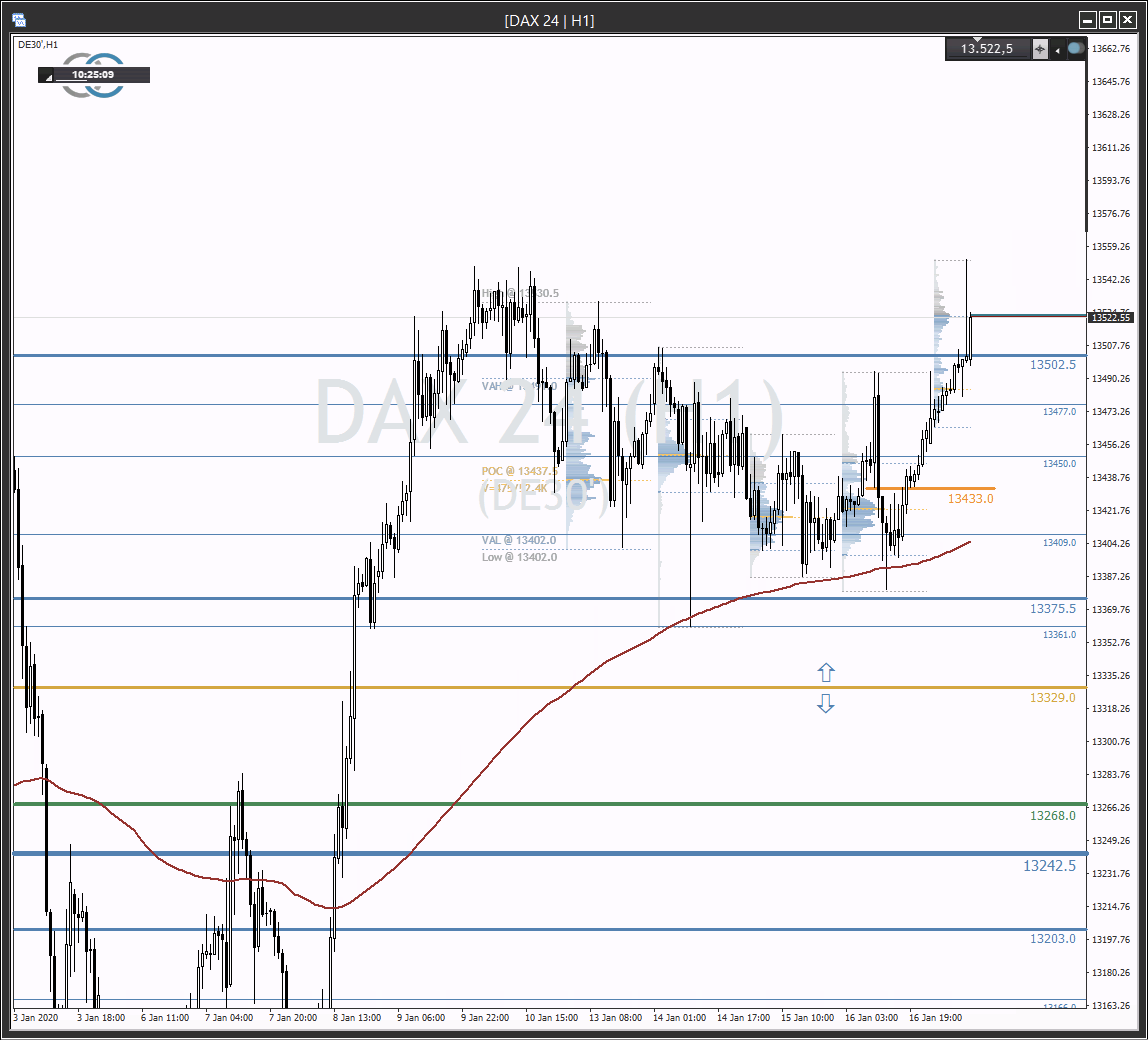Click the up arrow above the 13329.0 line
The height and width of the screenshot is (1040, 1148).
point(825,672)
